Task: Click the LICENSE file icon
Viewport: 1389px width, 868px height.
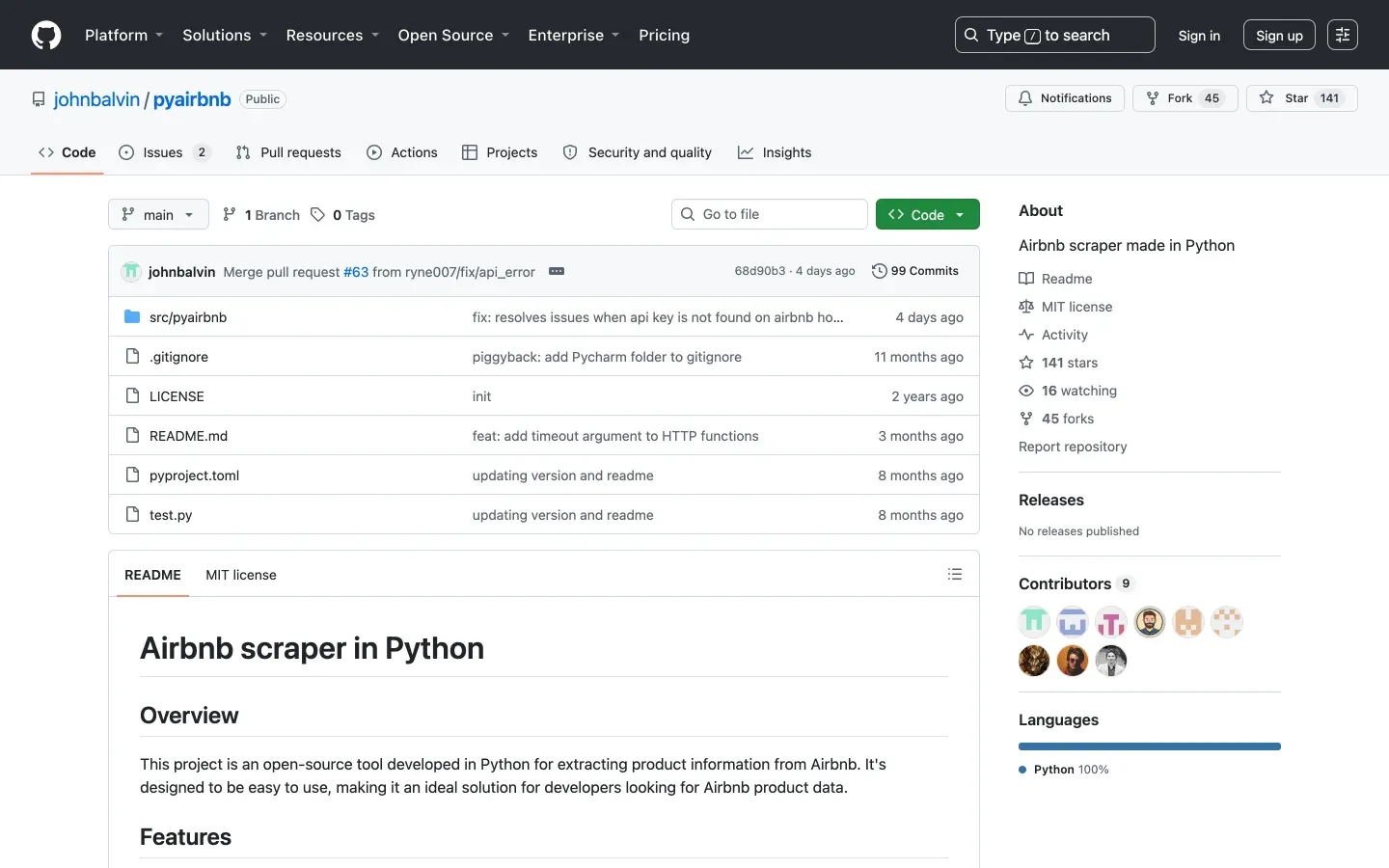Action: (x=132, y=395)
